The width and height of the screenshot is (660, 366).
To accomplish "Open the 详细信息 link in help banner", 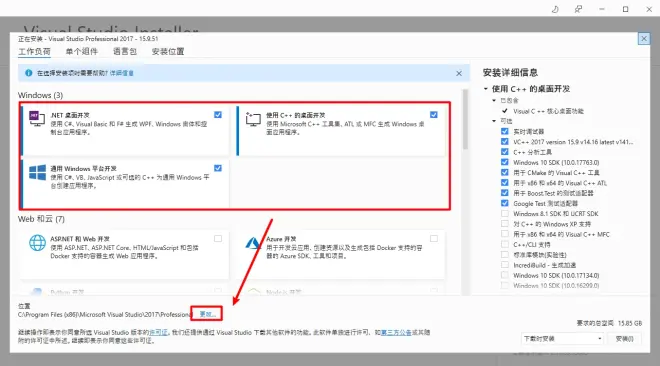I will coord(122,73).
